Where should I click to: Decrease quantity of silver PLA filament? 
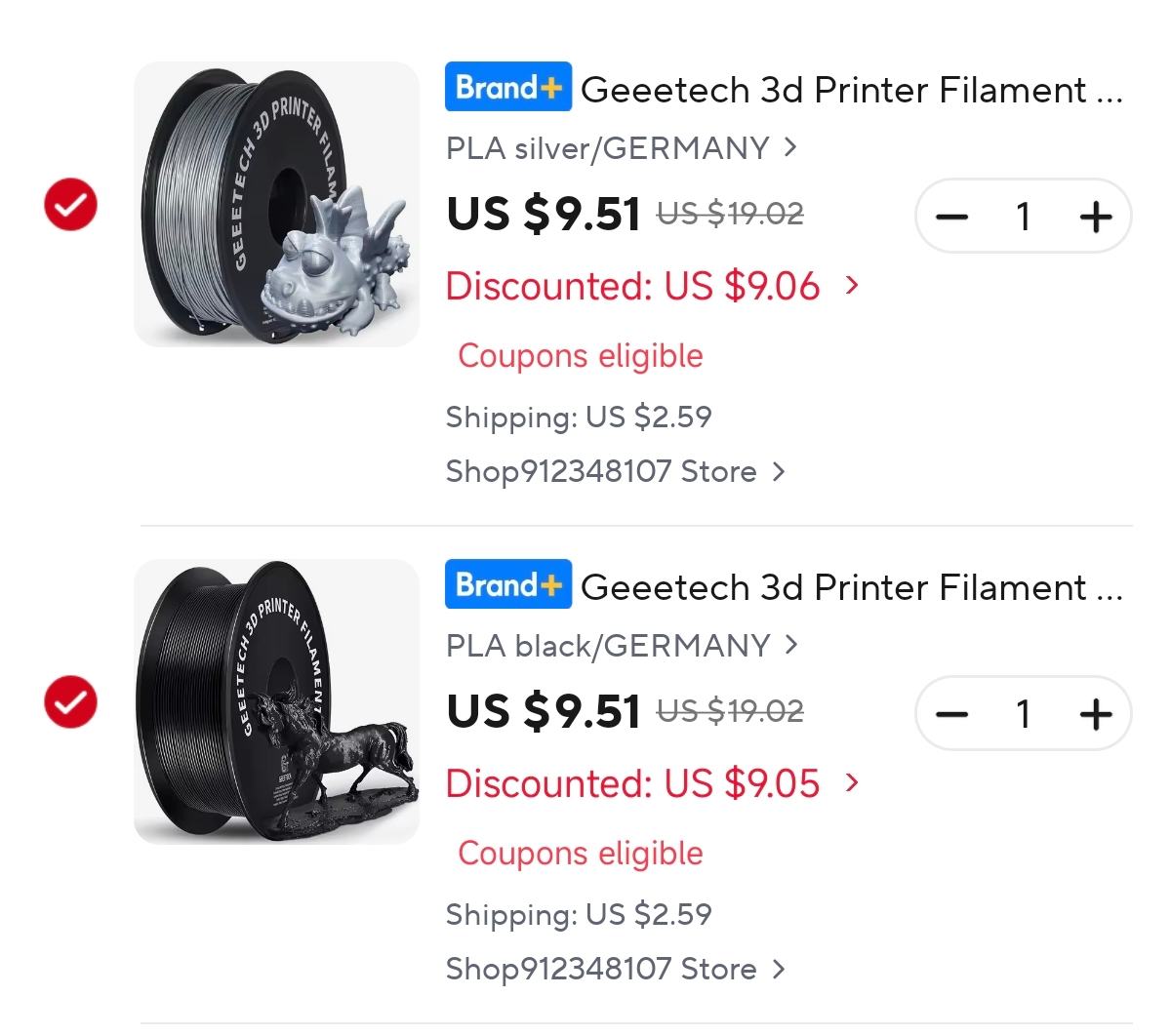tap(951, 217)
